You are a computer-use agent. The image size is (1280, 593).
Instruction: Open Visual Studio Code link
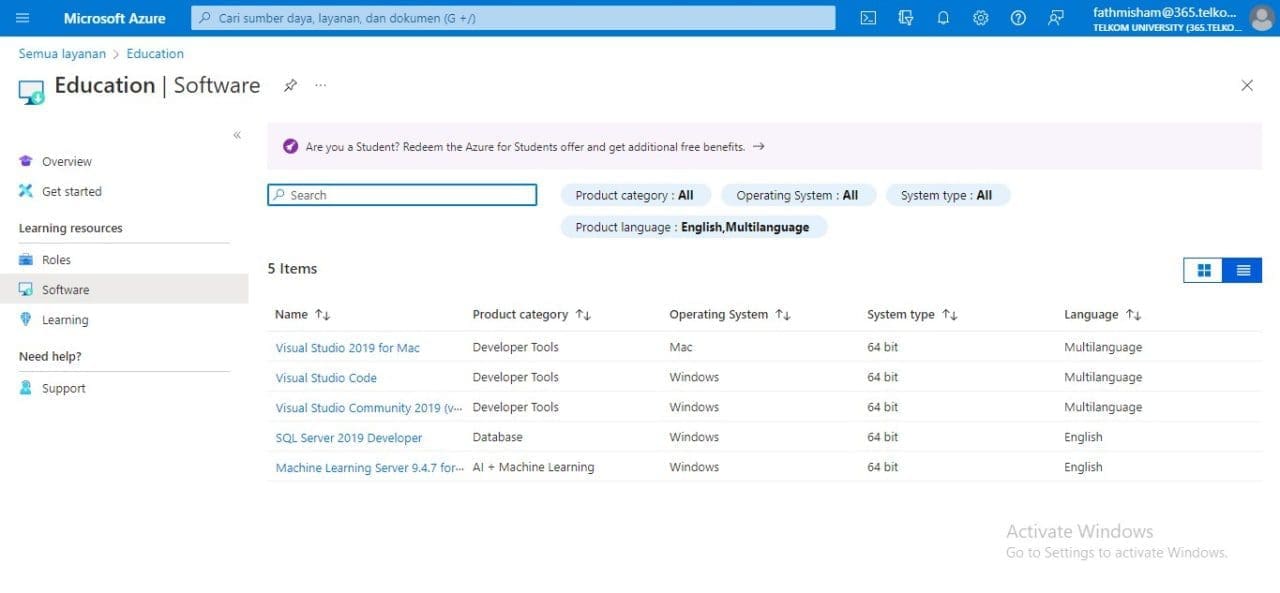point(326,378)
